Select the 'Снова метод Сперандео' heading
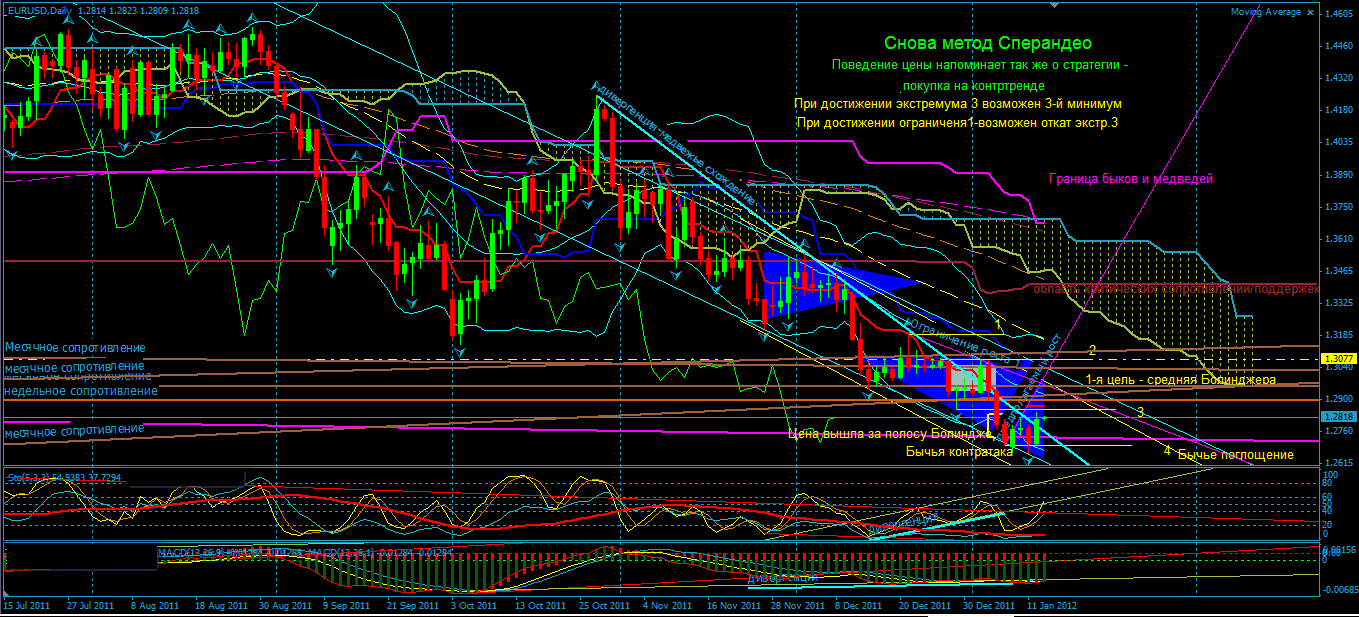The image size is (1359, 617). pos(988,43)
